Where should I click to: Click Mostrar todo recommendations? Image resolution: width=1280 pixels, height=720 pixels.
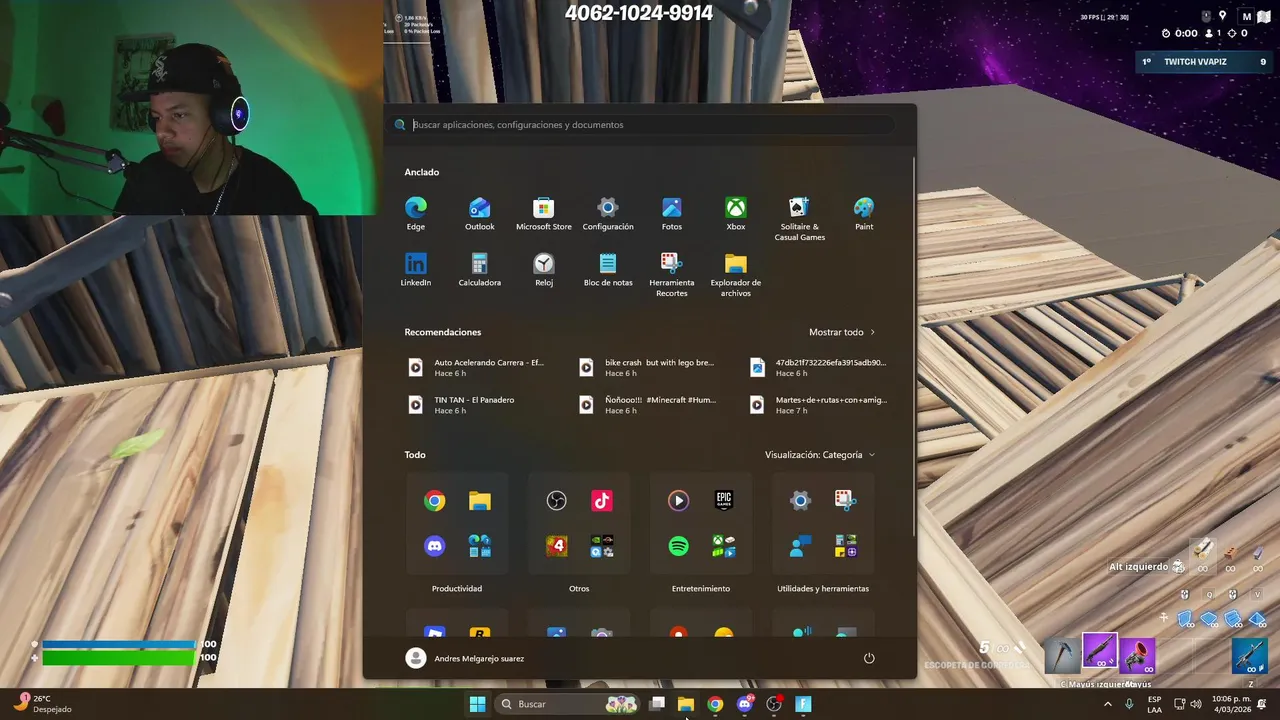(x=842, y=332)
